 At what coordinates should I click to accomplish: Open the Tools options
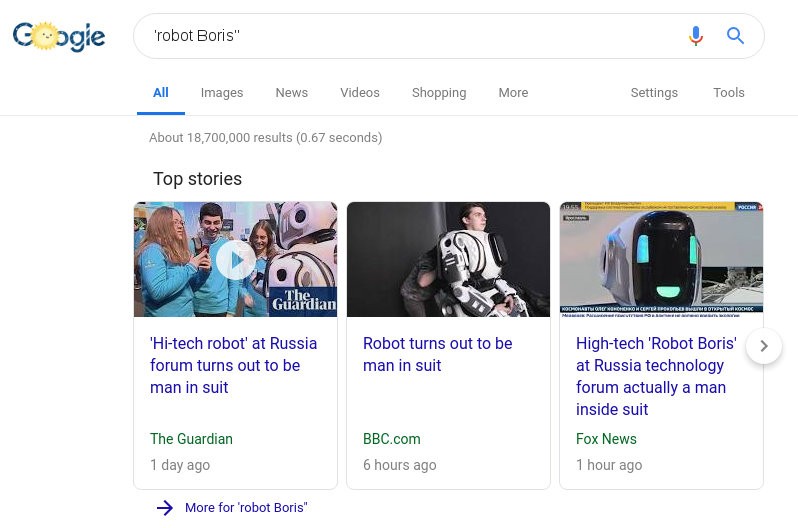(729, 93)
